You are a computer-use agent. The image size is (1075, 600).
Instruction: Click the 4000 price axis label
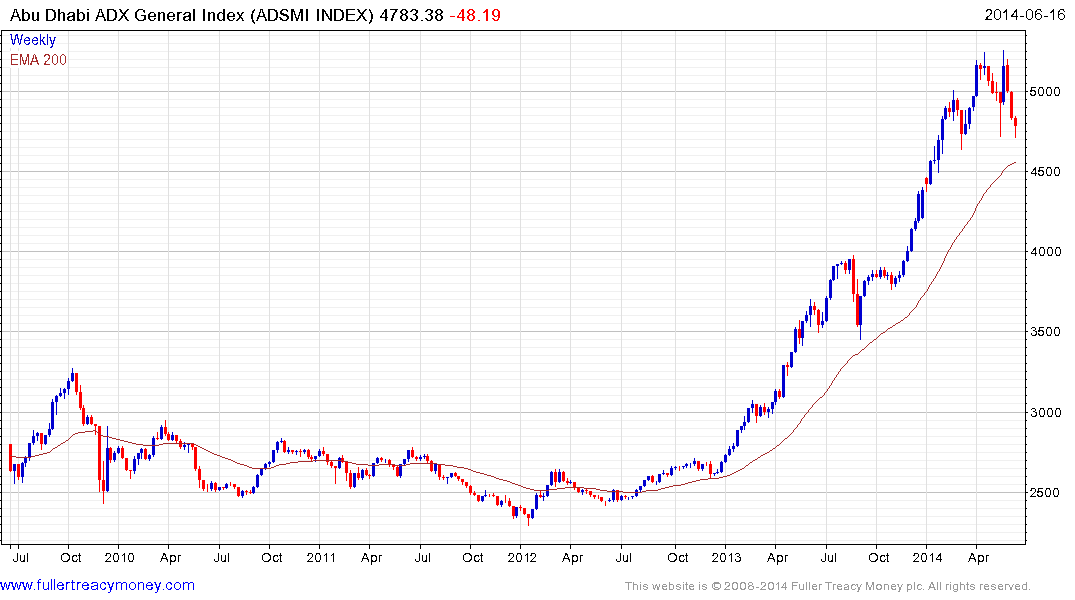point(1046,252)
